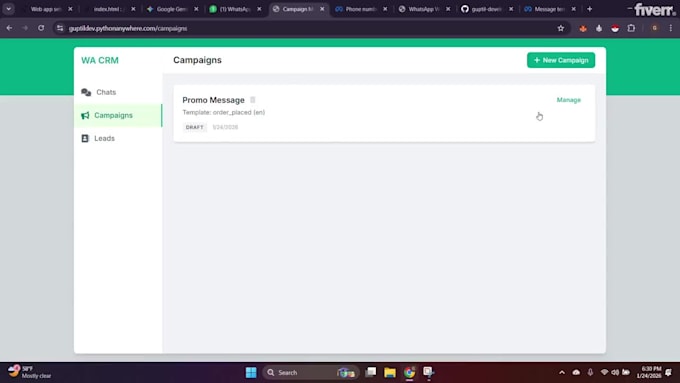
Task: Open the Extensions puzzle icon
Action: tap(631, 28)
